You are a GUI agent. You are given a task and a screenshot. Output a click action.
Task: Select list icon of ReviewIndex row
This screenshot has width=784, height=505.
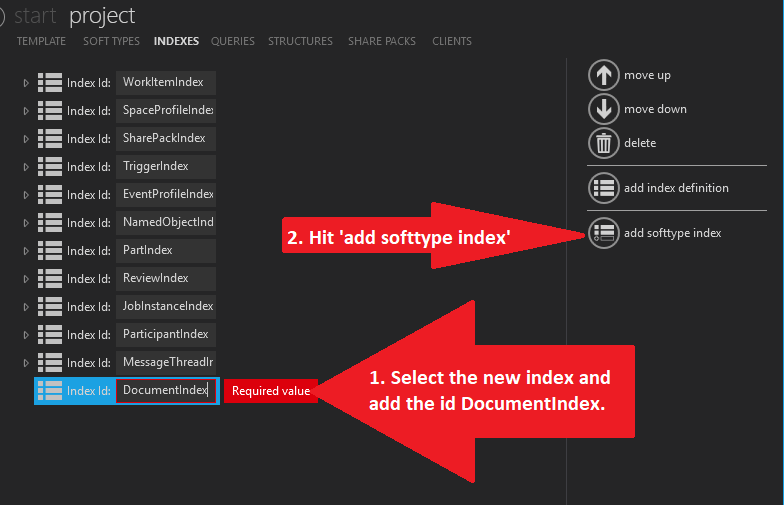pyautogui.click(x=50, y=278)
